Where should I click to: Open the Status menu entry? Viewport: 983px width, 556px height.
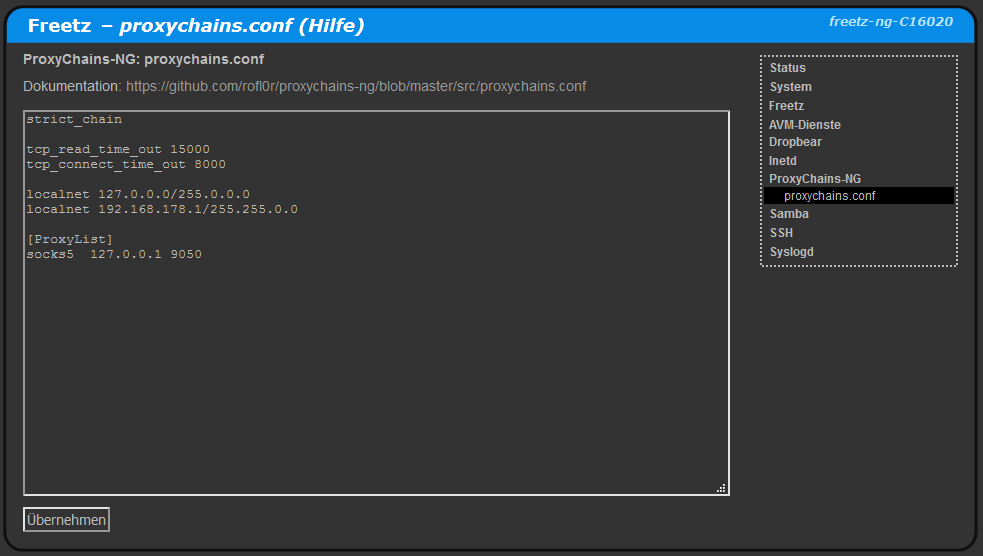pyautogui.click(x=787, y=68)
